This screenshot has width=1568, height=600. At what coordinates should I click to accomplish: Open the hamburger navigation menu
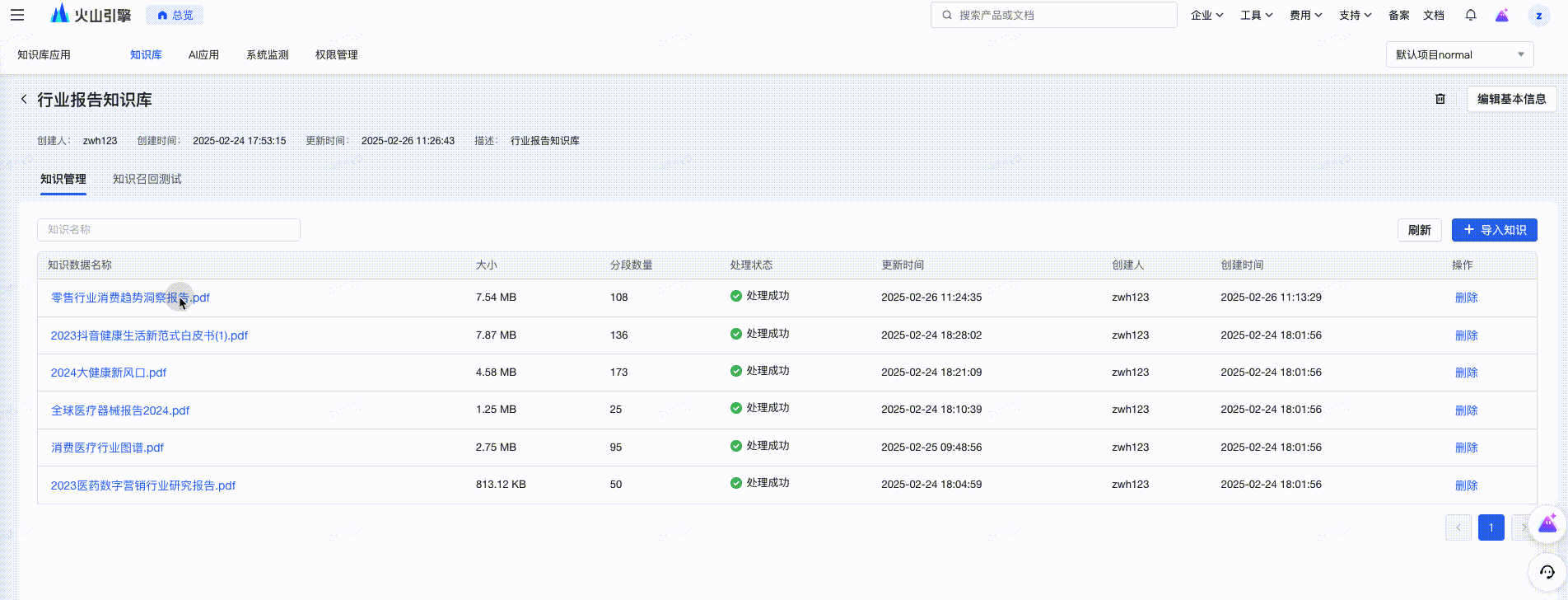17,15
